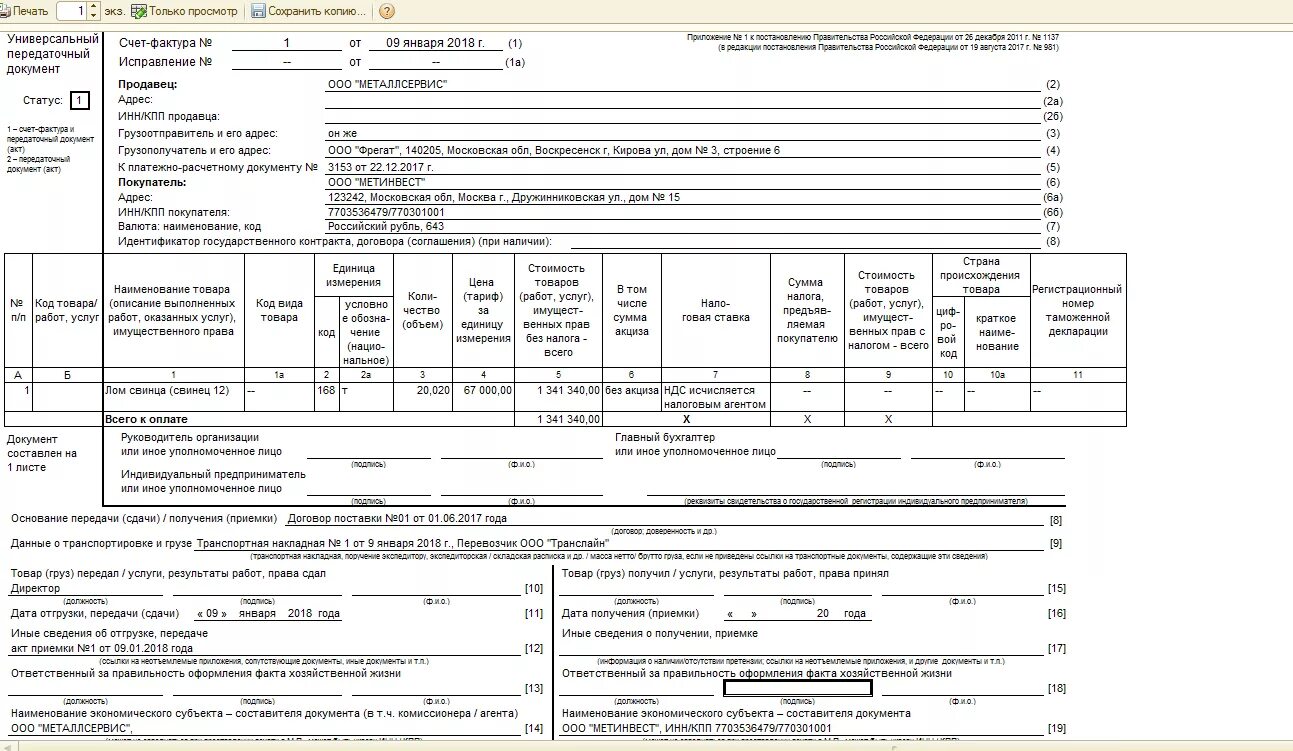Click the shipment date « 09 » января 2018 года
This screenshot has height=751, width=1293.
coord(267,613)
